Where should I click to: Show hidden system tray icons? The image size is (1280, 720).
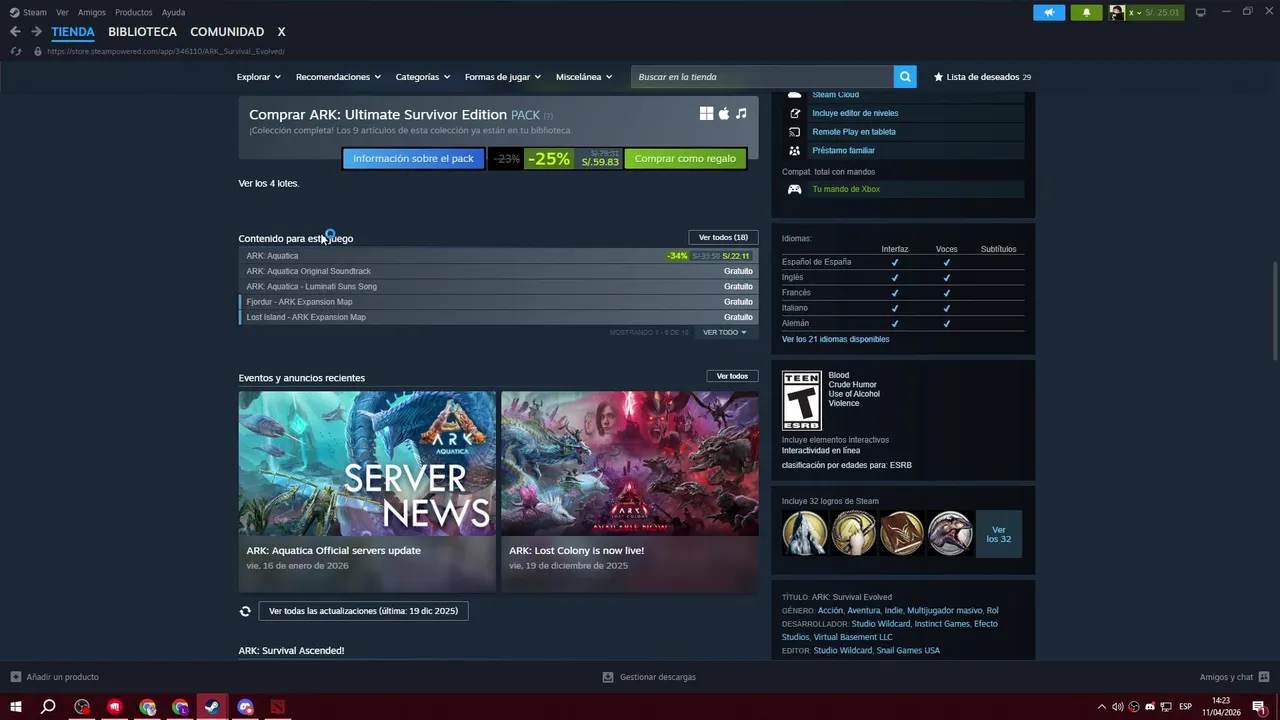[1102, 707]
